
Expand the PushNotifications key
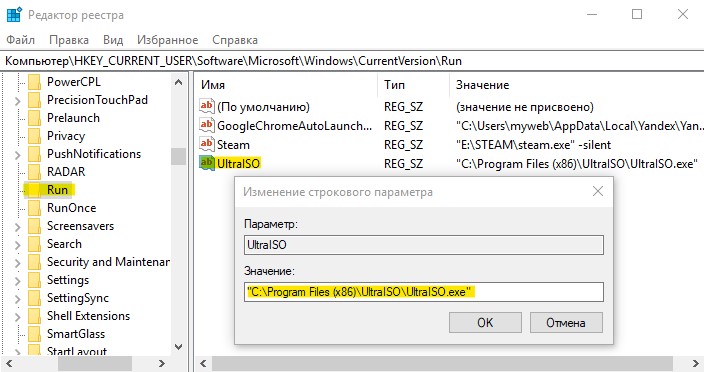click(18, 155)
